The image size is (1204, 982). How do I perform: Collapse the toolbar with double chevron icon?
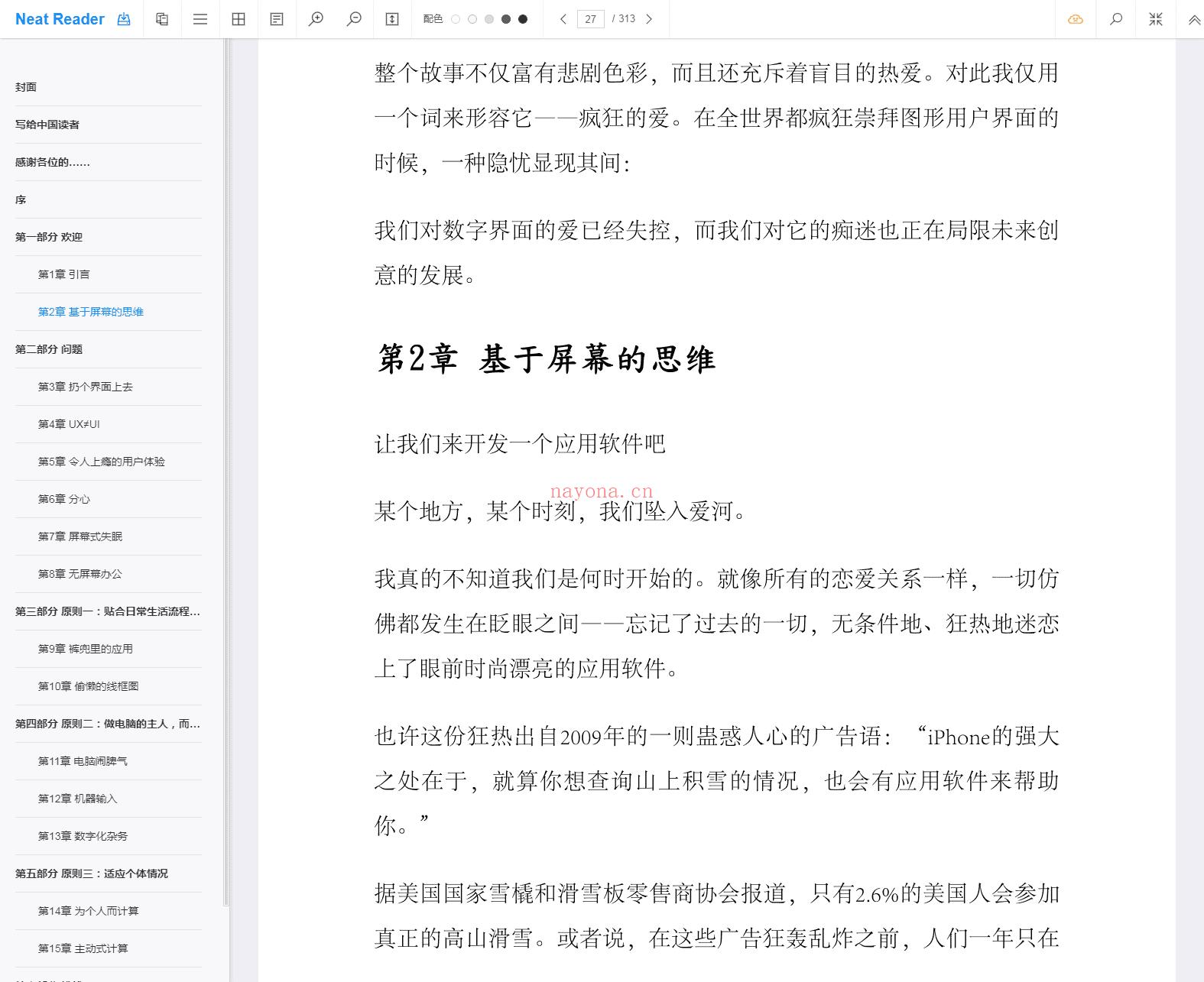1194,20
